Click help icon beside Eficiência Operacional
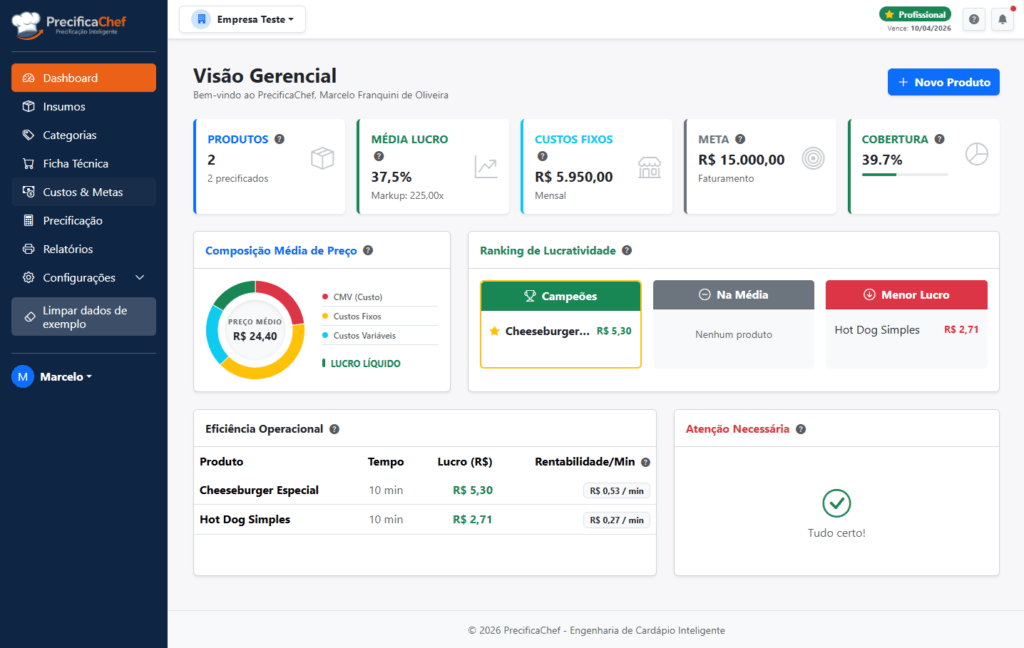Screen dimensions: 1024x648 pos(334,429)
